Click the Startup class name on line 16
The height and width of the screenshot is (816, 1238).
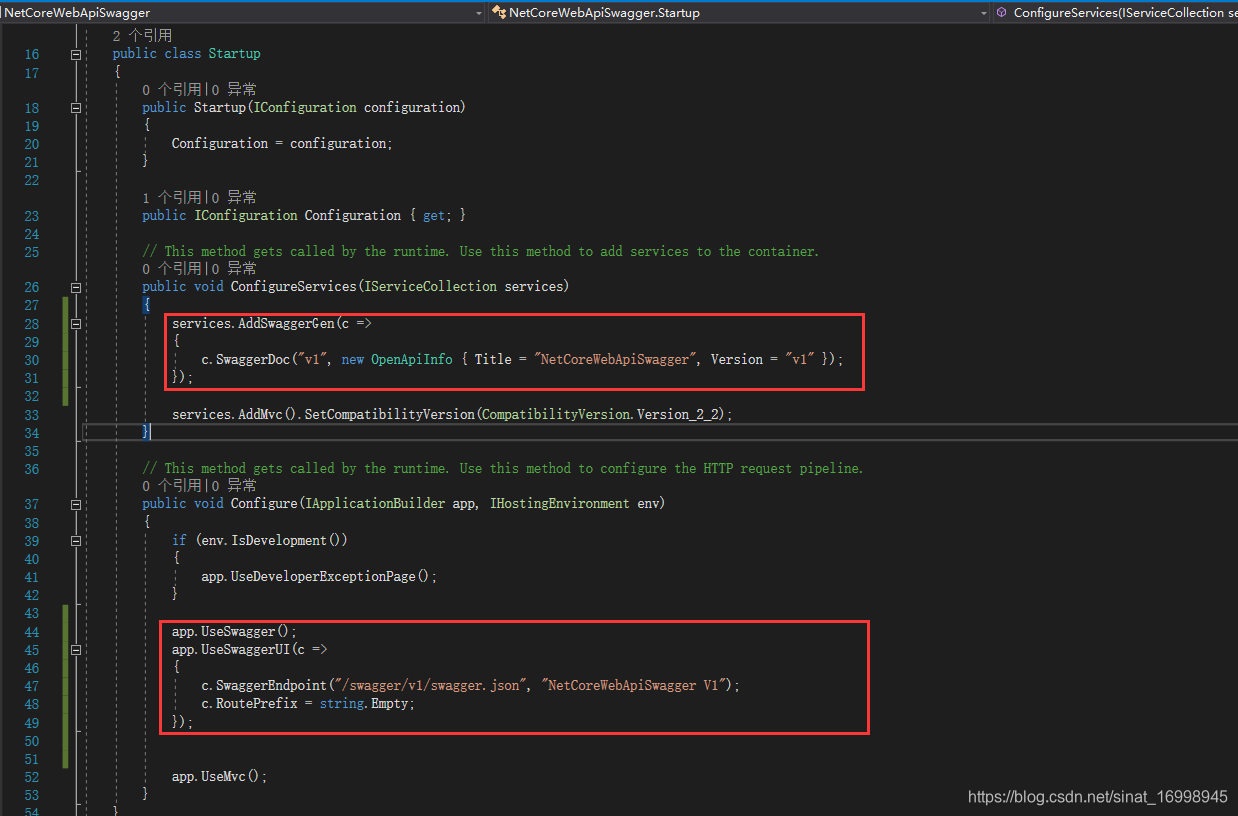[x=234, y=54]
